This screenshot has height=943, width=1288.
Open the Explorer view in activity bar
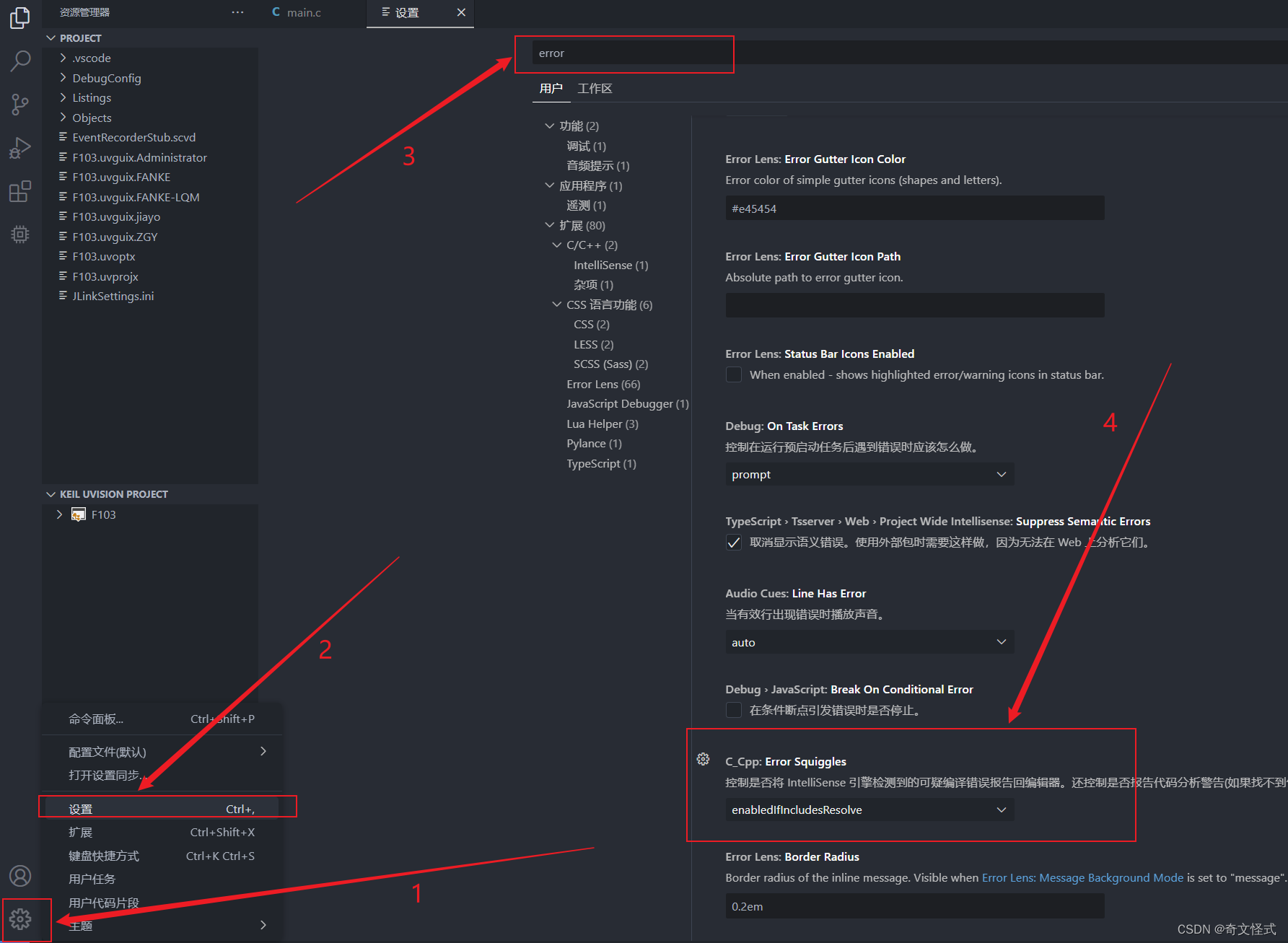tap(20, 18)
